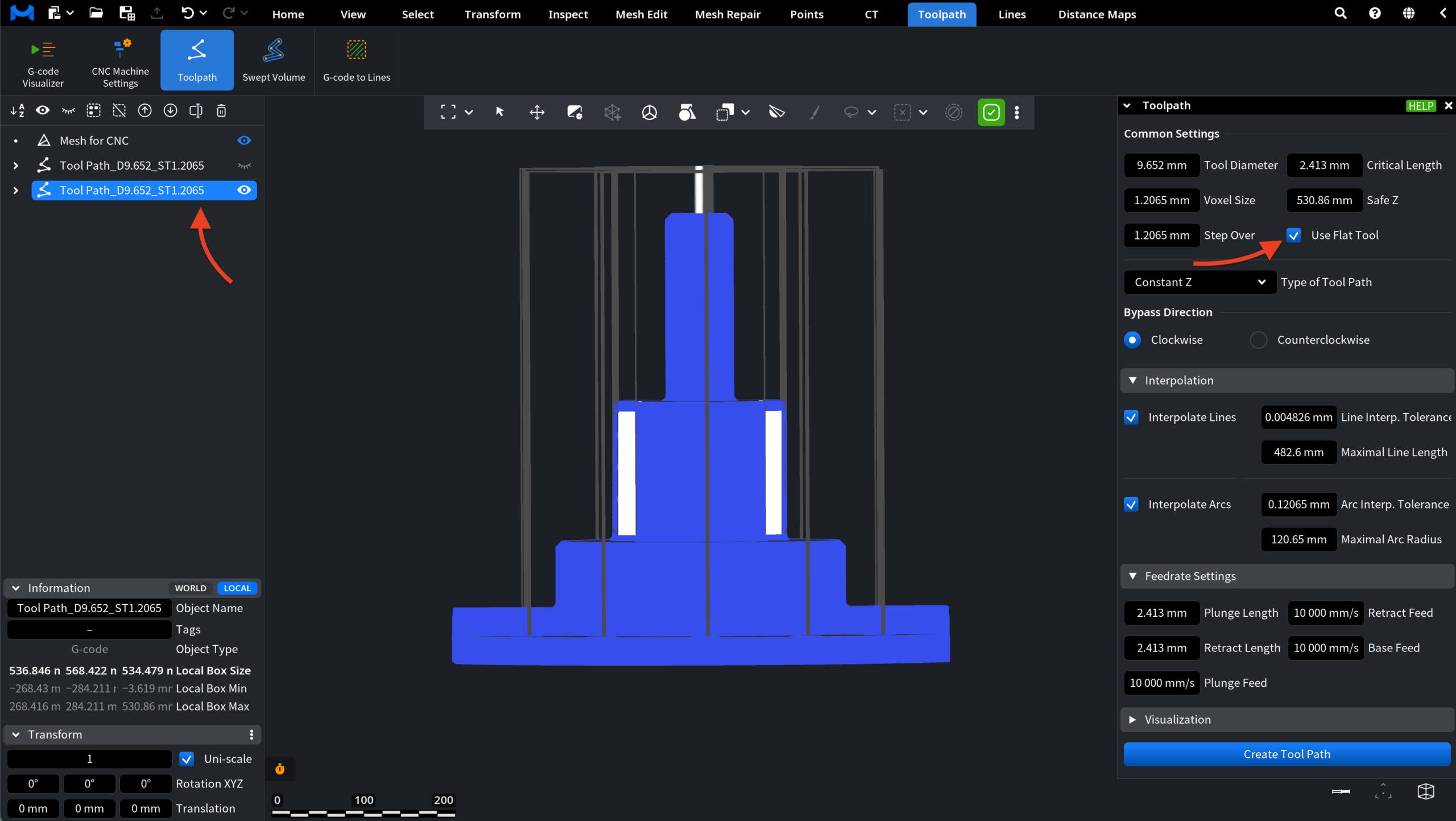Toggle visibility of Mesh for CNC
Screen dimensions: 1456x821
coord(244,141)
